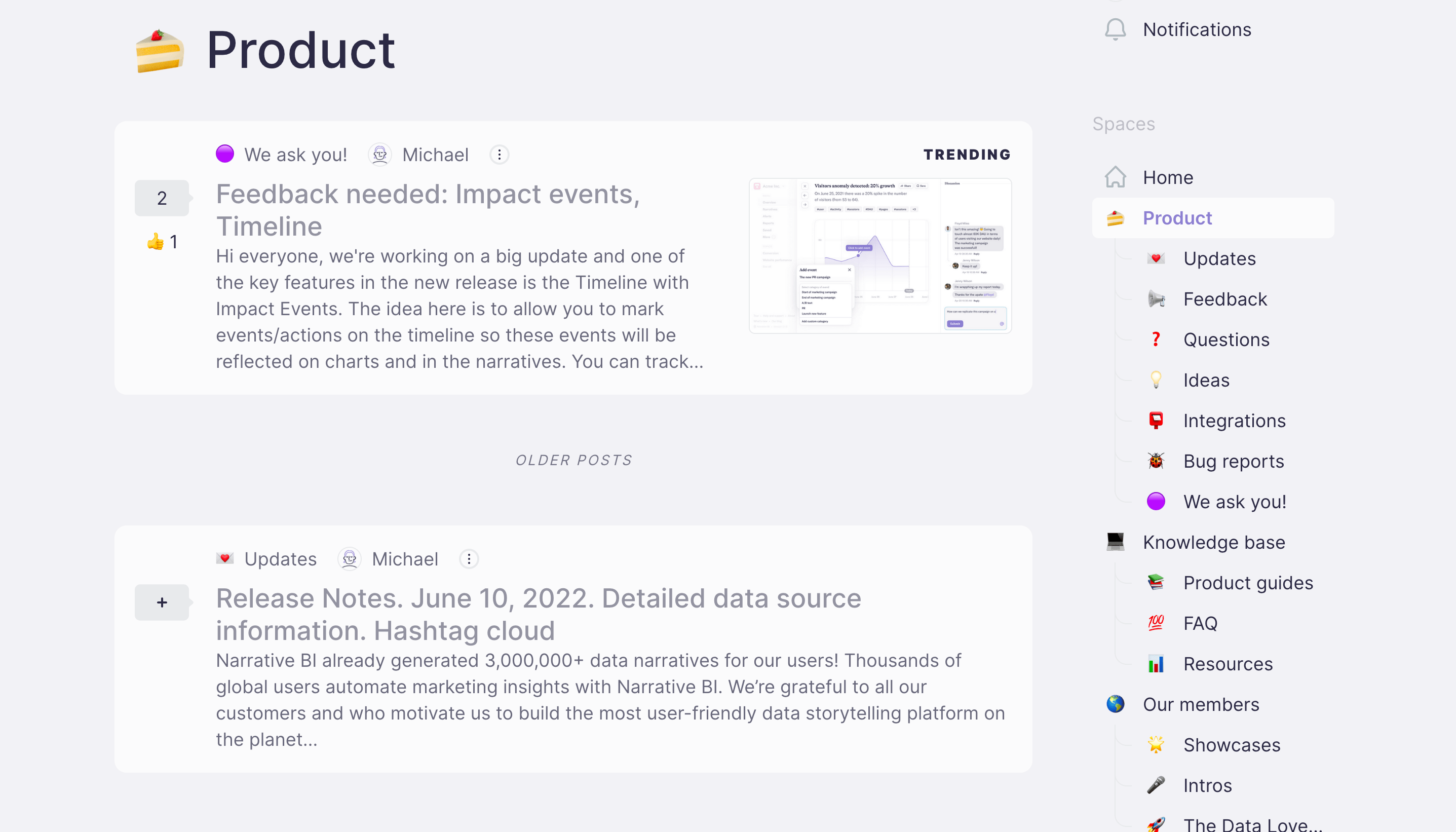Open the dashboard screenshot thumbnail on the trending post

click(x=880, y=255)
